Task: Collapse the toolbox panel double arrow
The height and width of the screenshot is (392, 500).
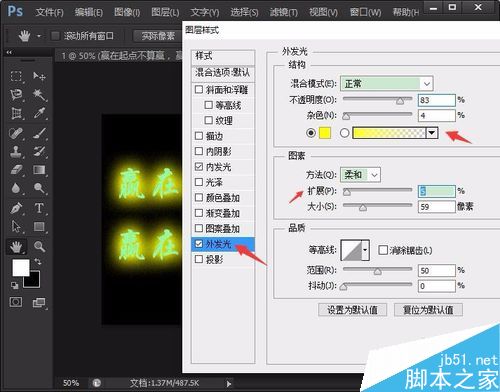Action: point(9,52)
